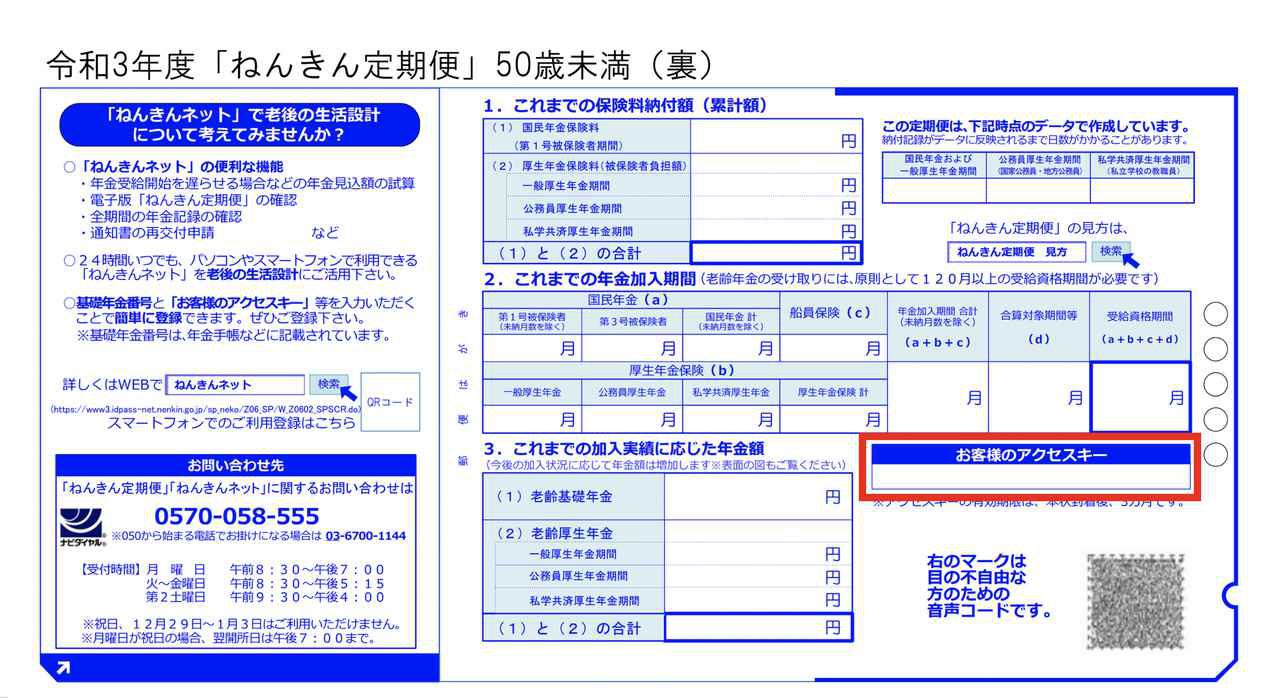Viewport: 1280px width, 698px height.
Task: Click 第3号被保険者 column header
Action: 632,321
